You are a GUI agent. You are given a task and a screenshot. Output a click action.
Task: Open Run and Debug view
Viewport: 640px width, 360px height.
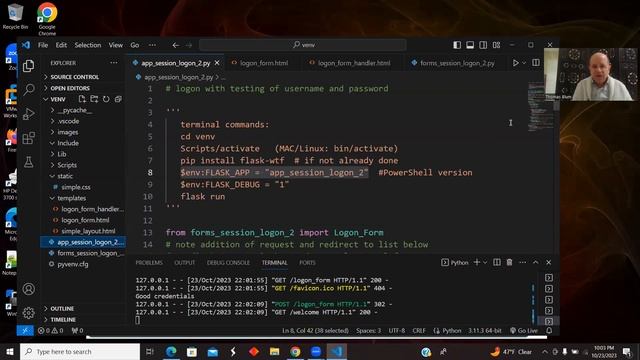click(29, 113)
